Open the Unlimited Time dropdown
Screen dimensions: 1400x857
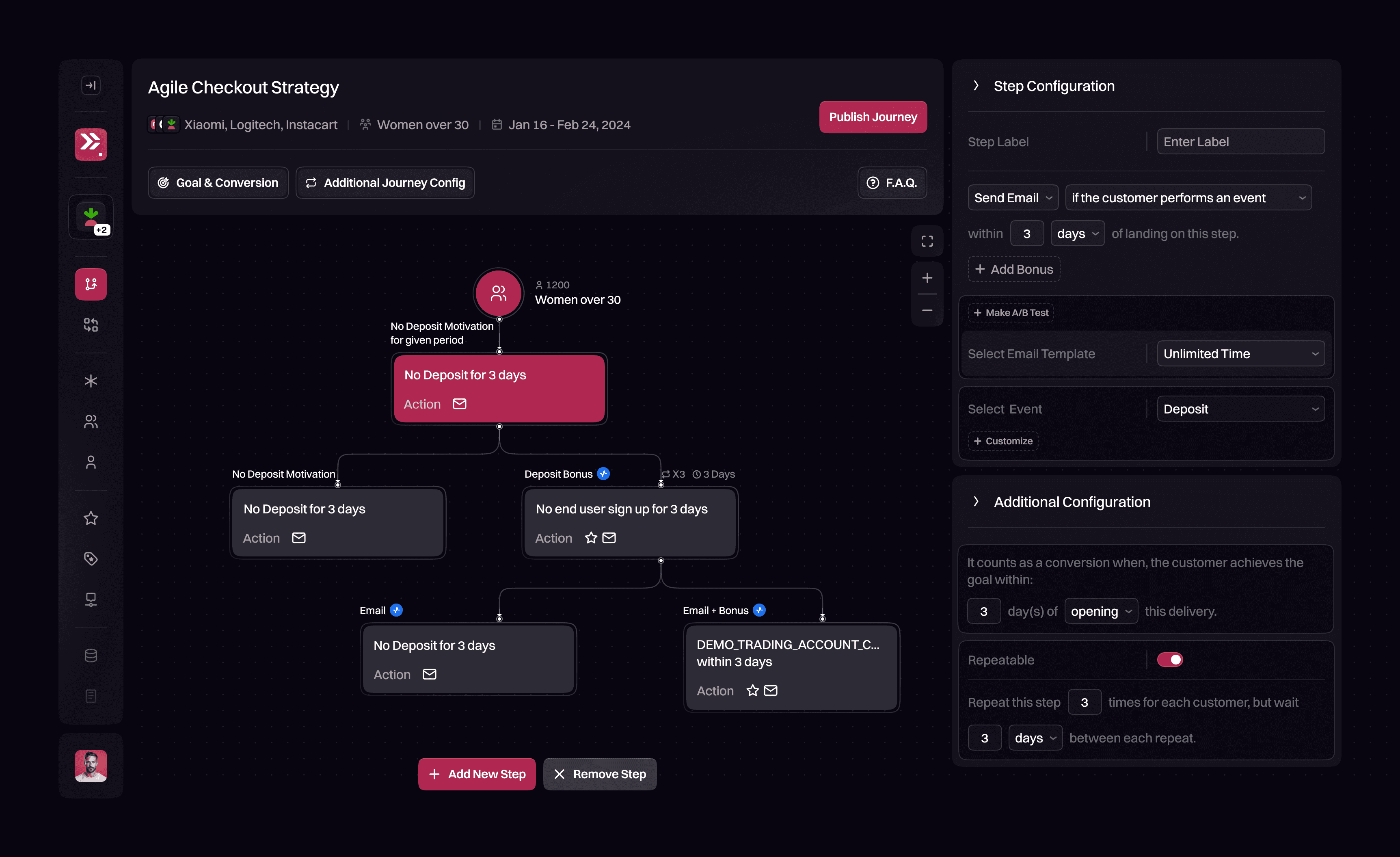1240,353
